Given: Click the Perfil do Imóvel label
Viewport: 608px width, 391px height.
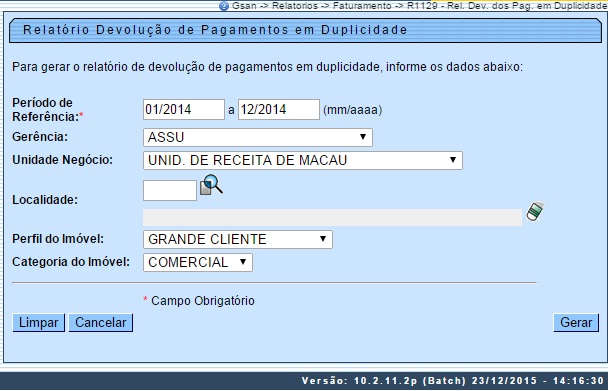Looking at the screenshot, I should point(58,239).
